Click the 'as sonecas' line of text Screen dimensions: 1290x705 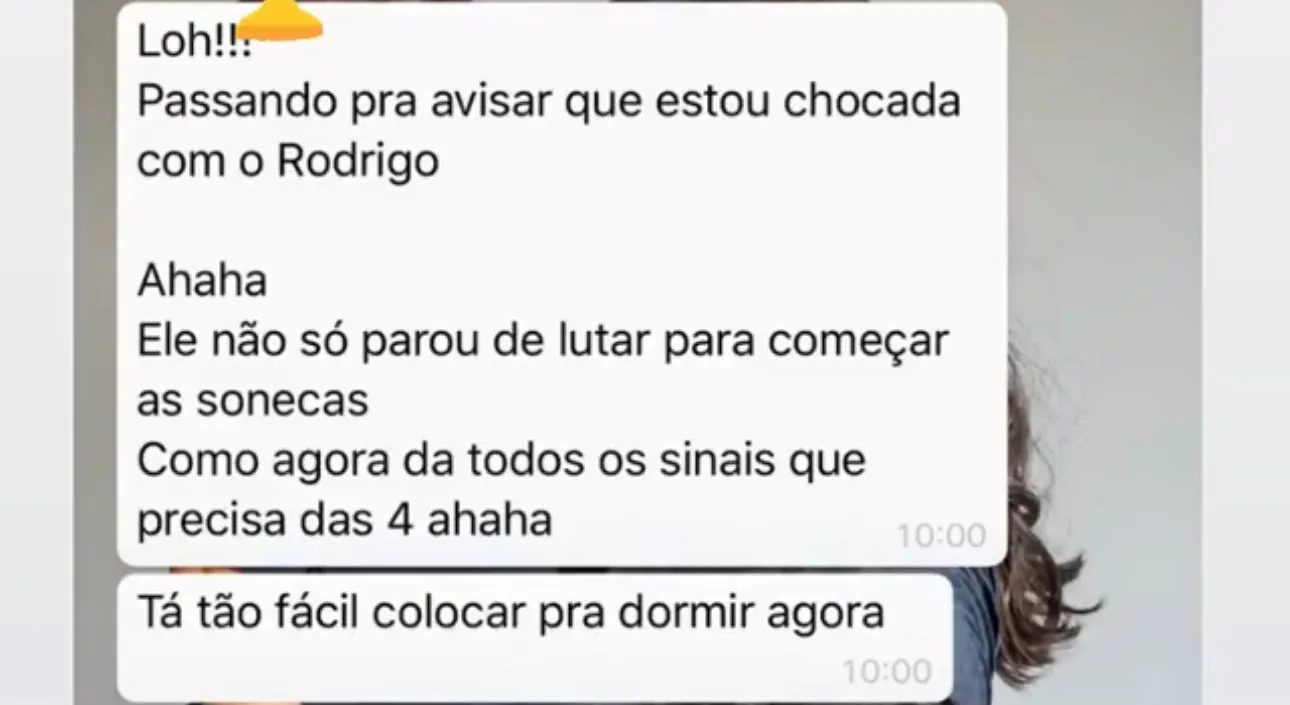pyautogui.click(x=253, y=401)
